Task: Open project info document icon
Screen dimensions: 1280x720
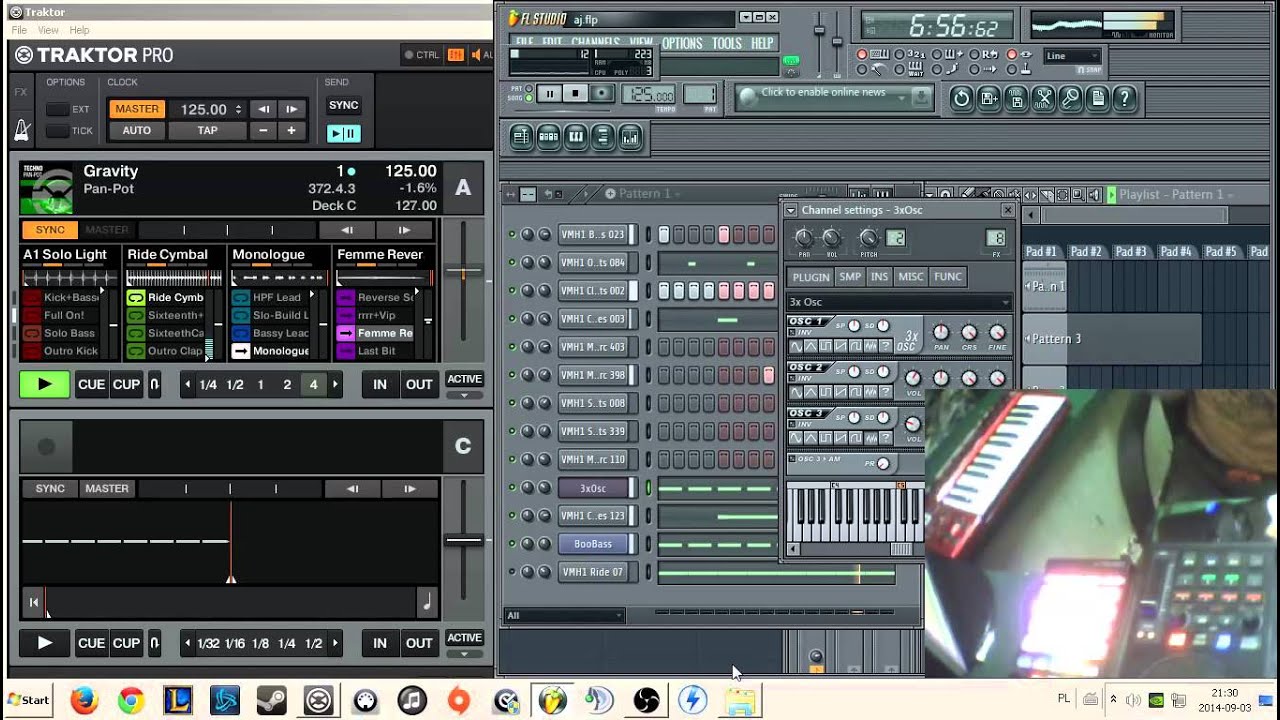Action: tap(1097, 98)
